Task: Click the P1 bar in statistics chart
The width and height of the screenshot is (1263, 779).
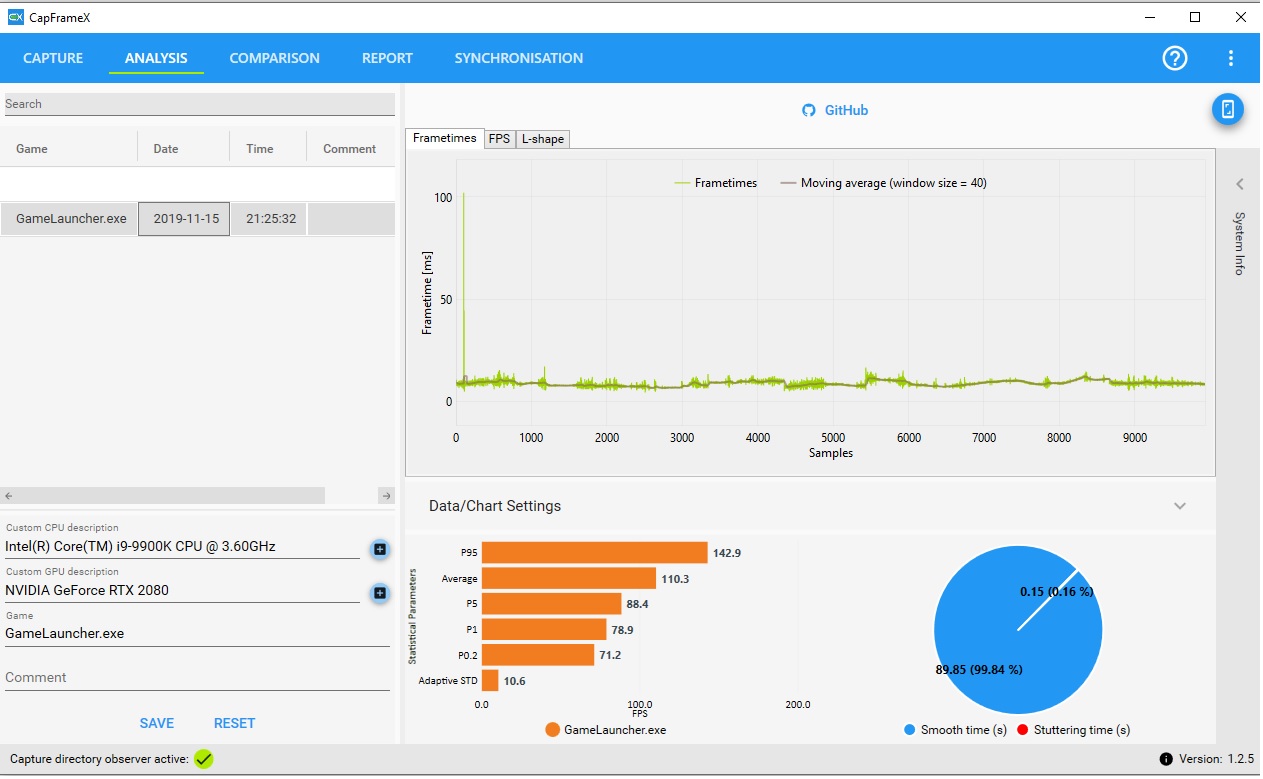Action: click(x=544, y=630)
